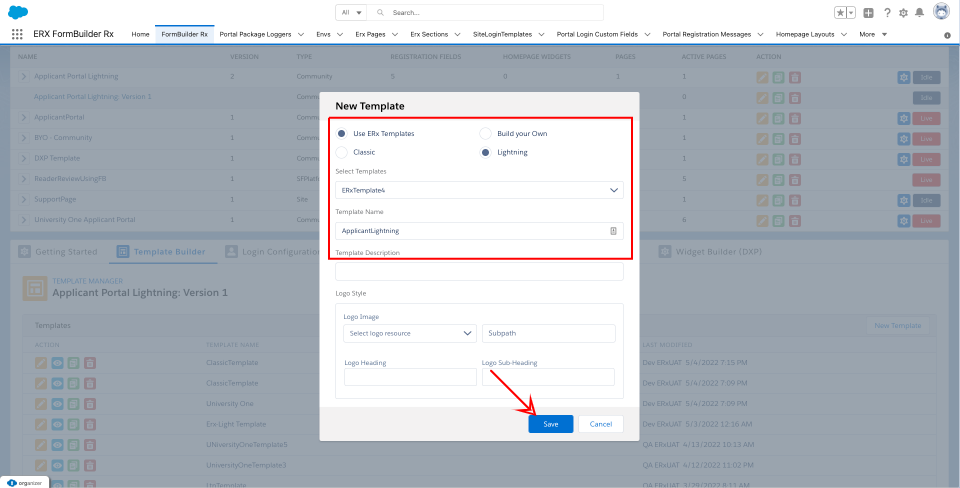Click the Salesforce Help question mark icon

point(887,12)
